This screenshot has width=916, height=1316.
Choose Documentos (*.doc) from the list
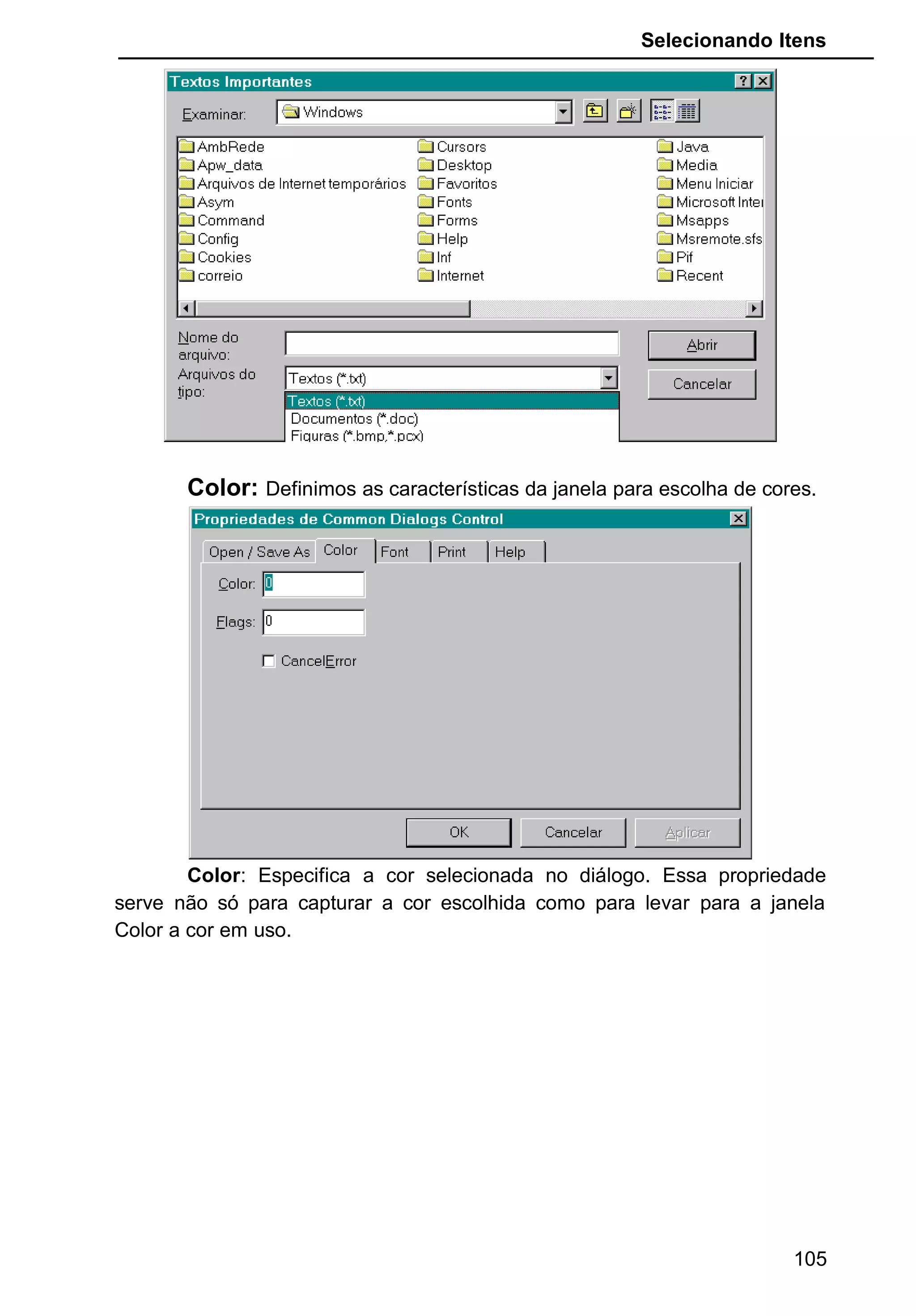354,419
